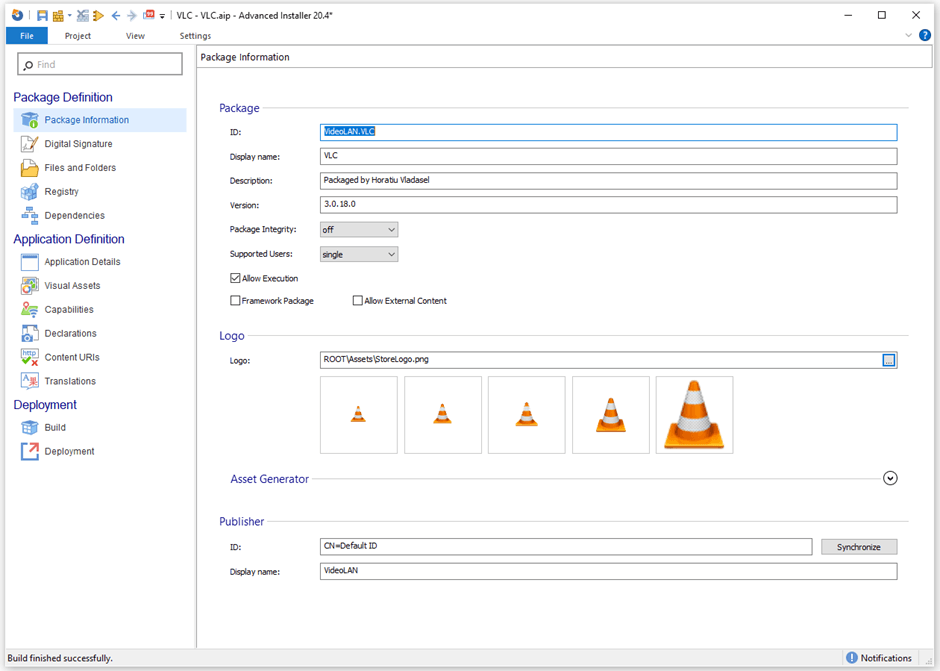Open the Build dropdown arrow in toolbar
This screenshot has height=671, width=940.
70,16
